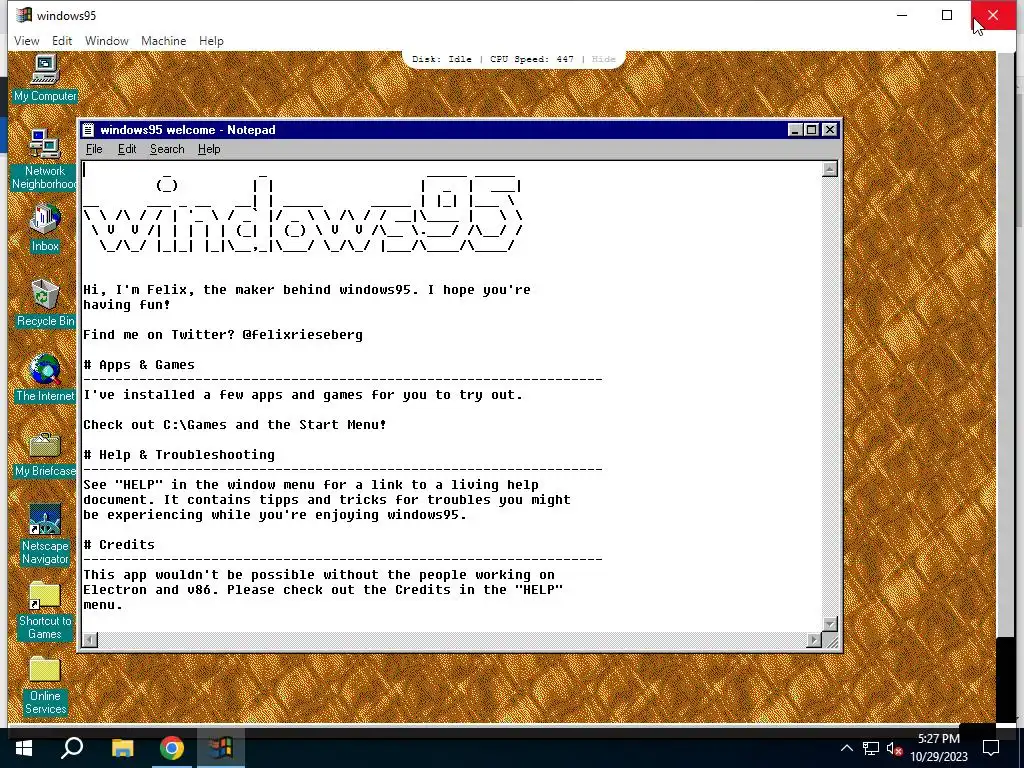Click windows95 app taskbar icon
Image resolution: width=1024 pixels, height=768 pixels.
click(221, 748)
